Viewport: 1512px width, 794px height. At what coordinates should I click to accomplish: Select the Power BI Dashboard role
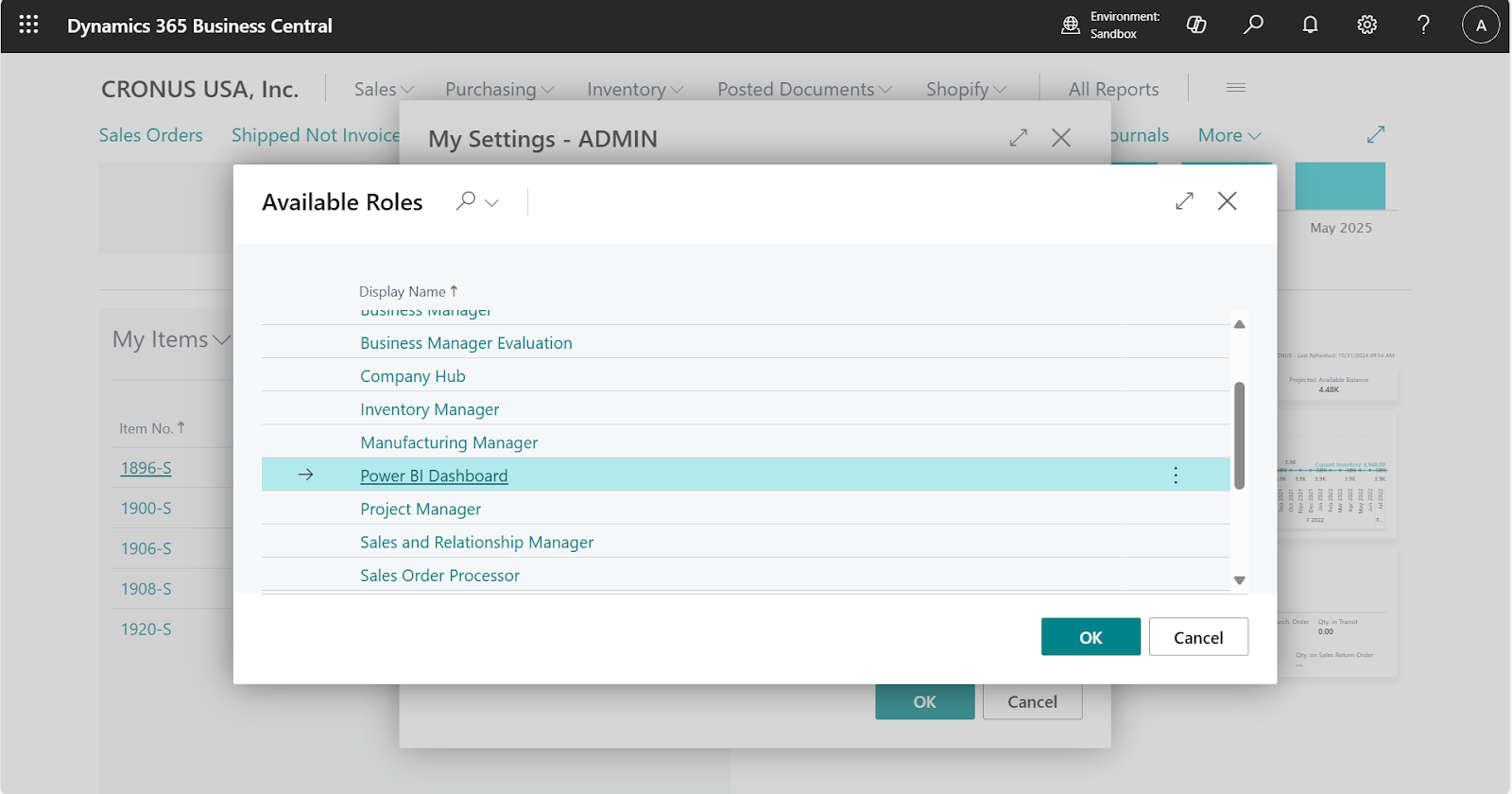(434, 475)
